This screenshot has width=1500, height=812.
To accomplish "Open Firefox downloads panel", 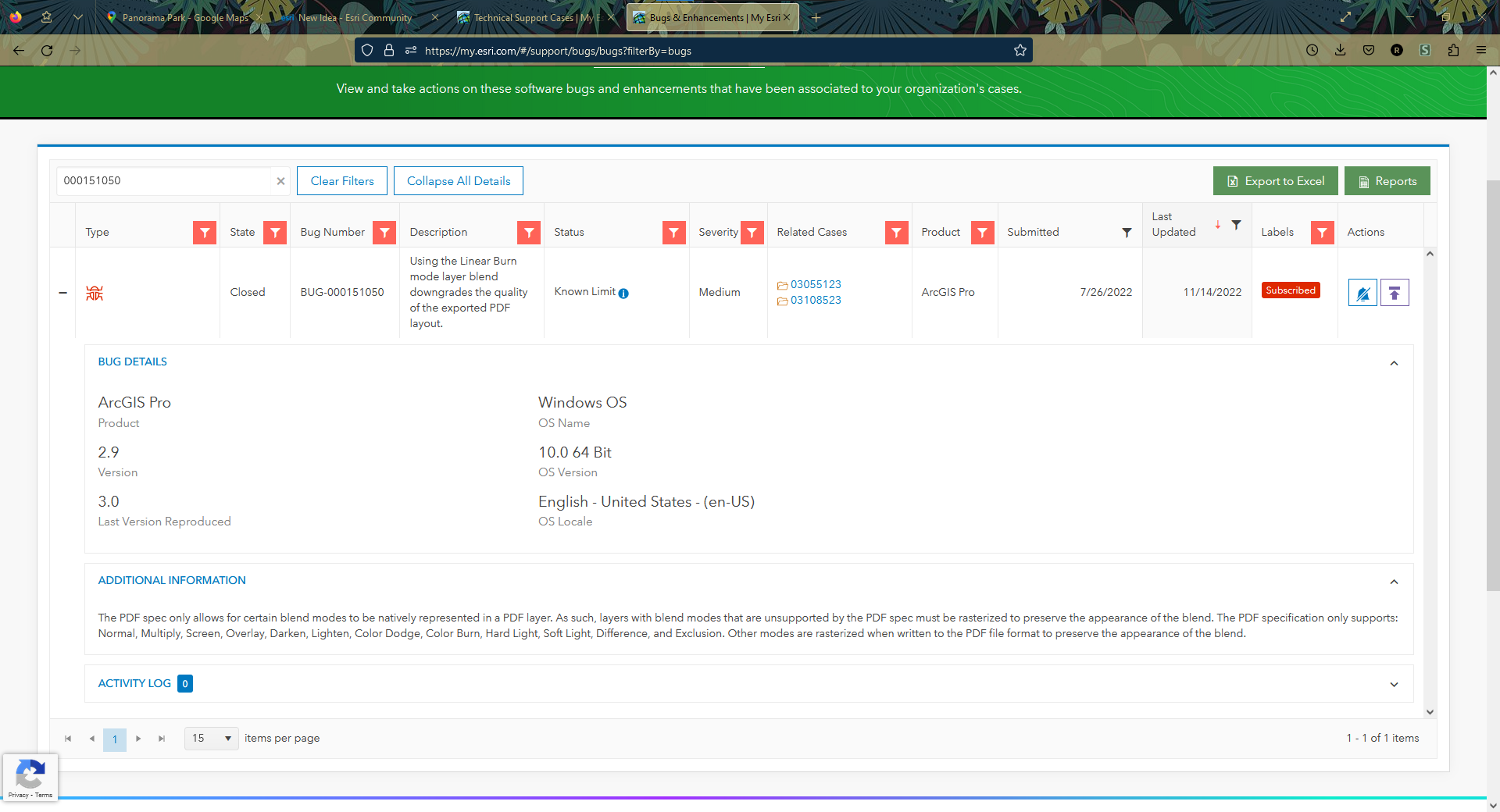I will 1341,51.
